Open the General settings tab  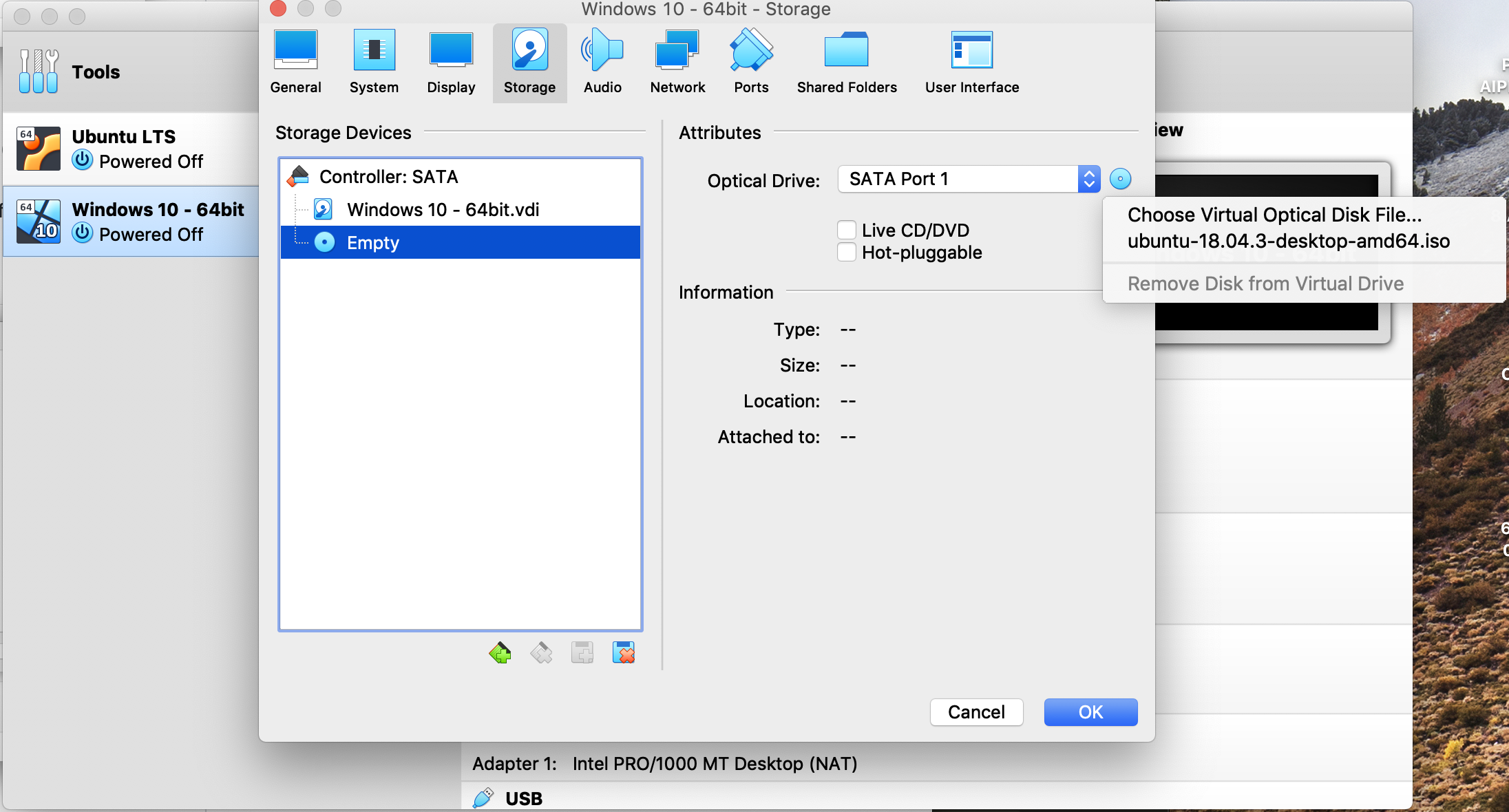pyautogui.click(x=295, y=63)
